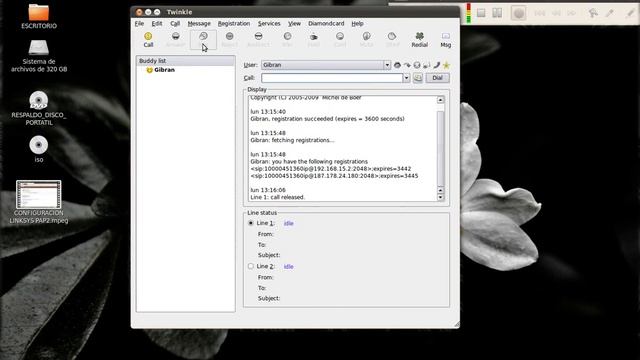Screen dimensions: 640x360
Task: Click the Call toolbar icon
Action: click(x=148, y=40)
